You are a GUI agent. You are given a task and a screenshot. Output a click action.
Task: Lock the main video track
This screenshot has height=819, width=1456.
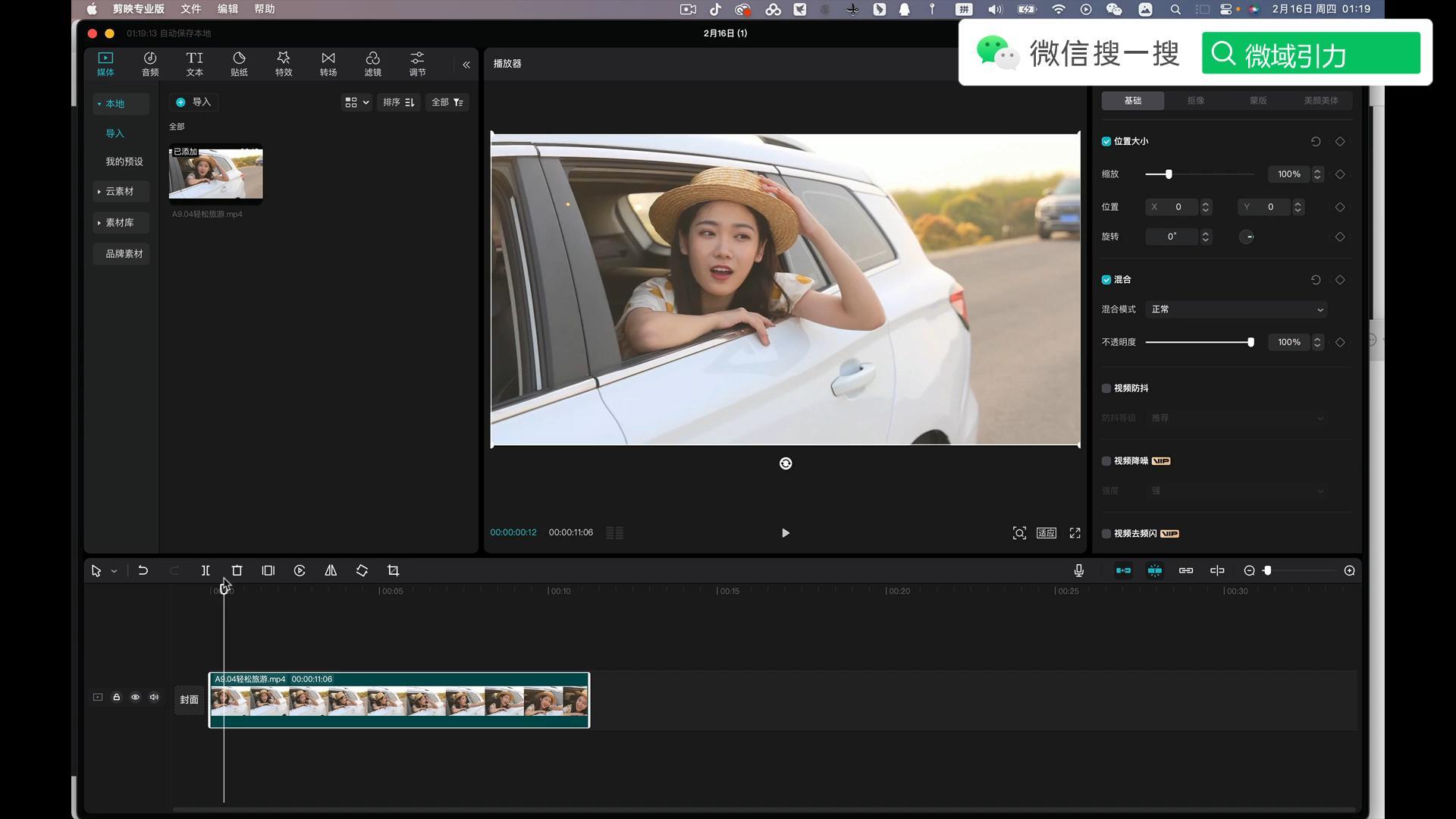(x=117, y=697)
